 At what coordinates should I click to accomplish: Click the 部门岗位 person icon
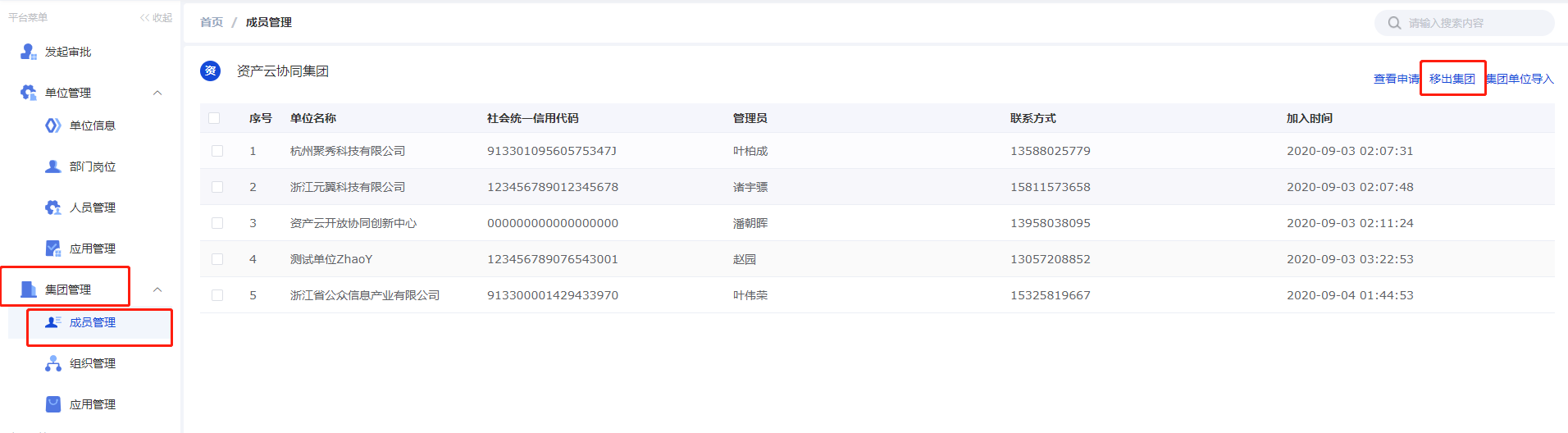click(x=53, y=166)
